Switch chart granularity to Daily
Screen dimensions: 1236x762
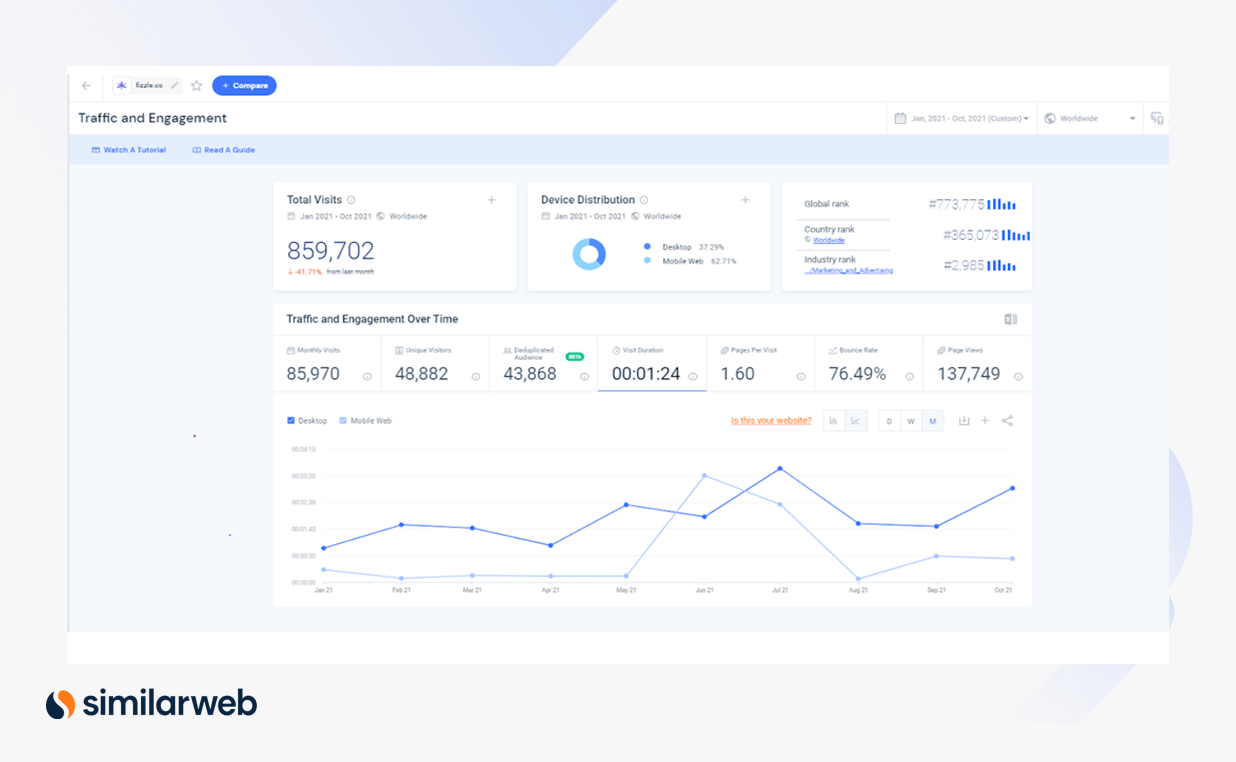tap(889, 420)
